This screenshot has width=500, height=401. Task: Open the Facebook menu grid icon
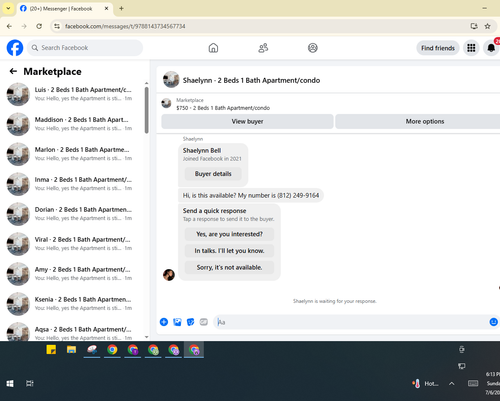click(471, 48)
